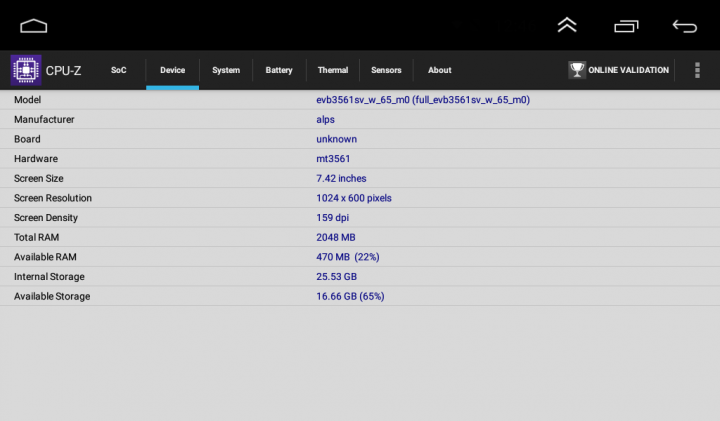Click the value 159 dpi
The image size is (720, 421).
click(x=332, y=218)
